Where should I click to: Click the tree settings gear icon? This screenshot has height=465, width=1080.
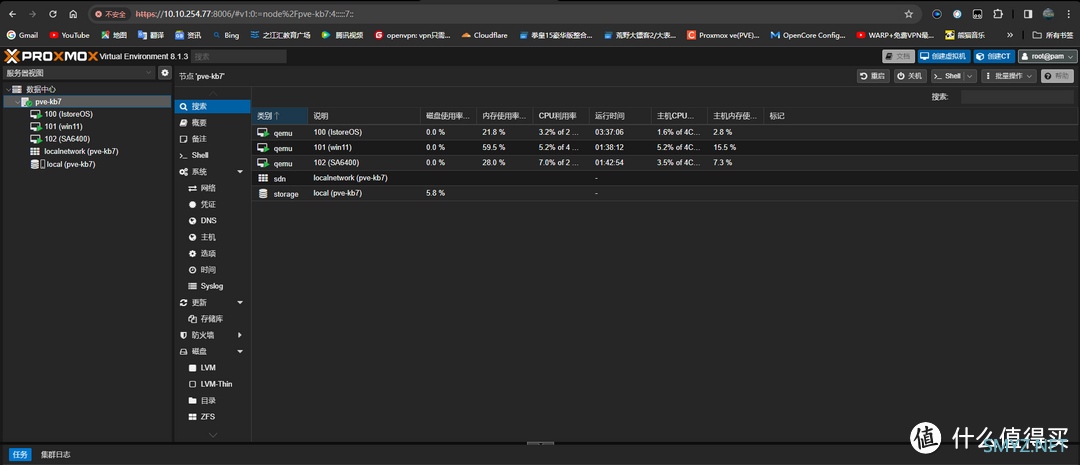click(165, 73)
